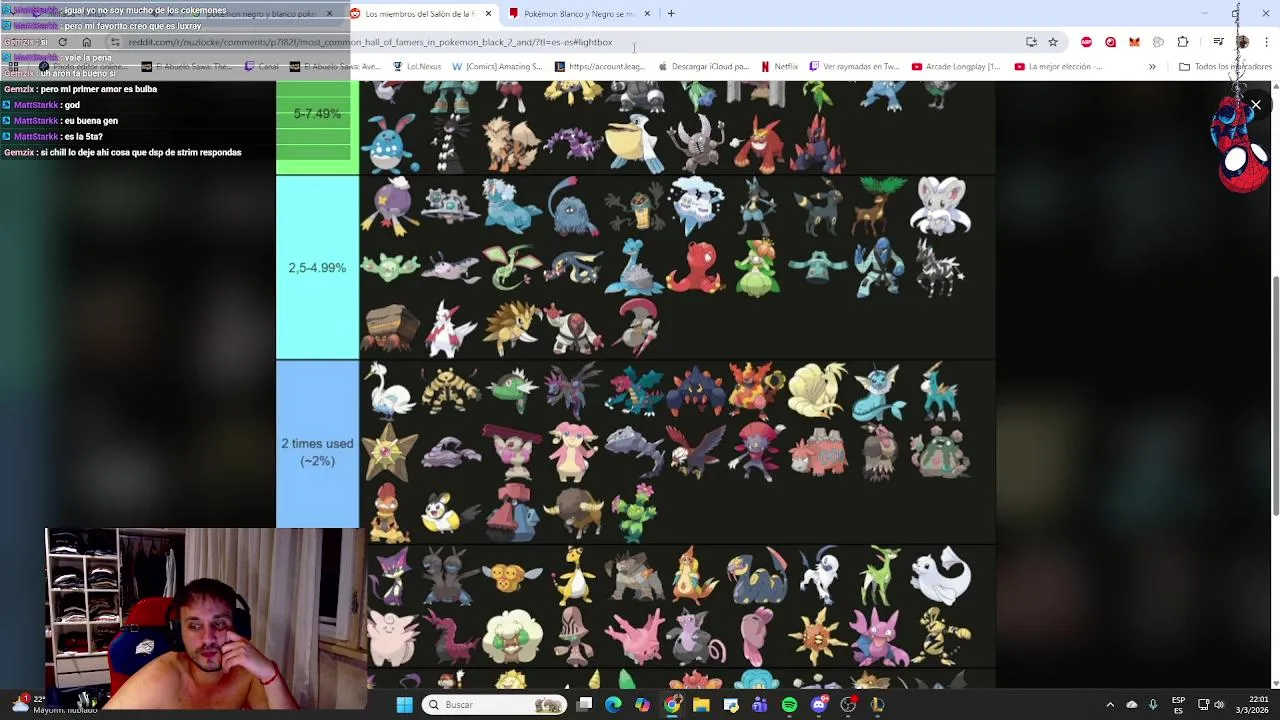This screenshot has height=720, width=1280.
Task: Open the red round extension icon
Action: [1110, 42]
